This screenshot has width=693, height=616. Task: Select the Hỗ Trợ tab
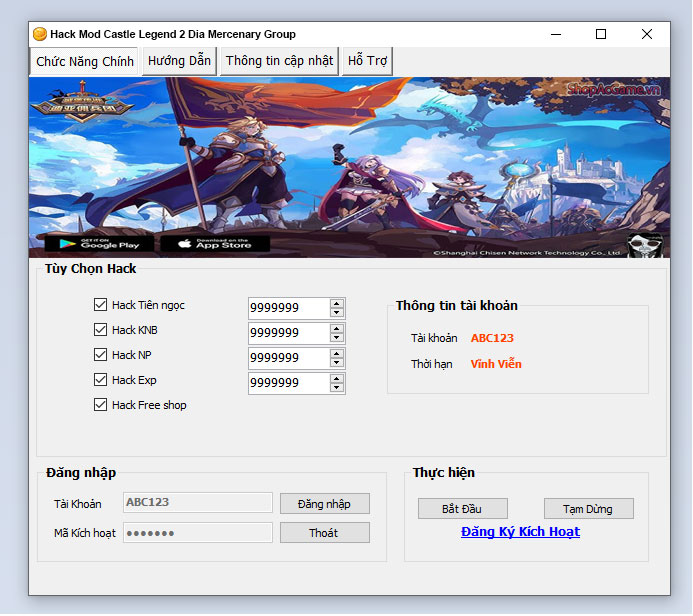pos(367,61)
